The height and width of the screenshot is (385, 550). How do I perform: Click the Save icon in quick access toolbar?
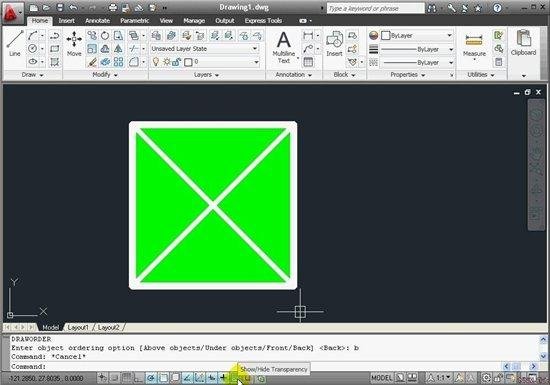click(60, 8)
